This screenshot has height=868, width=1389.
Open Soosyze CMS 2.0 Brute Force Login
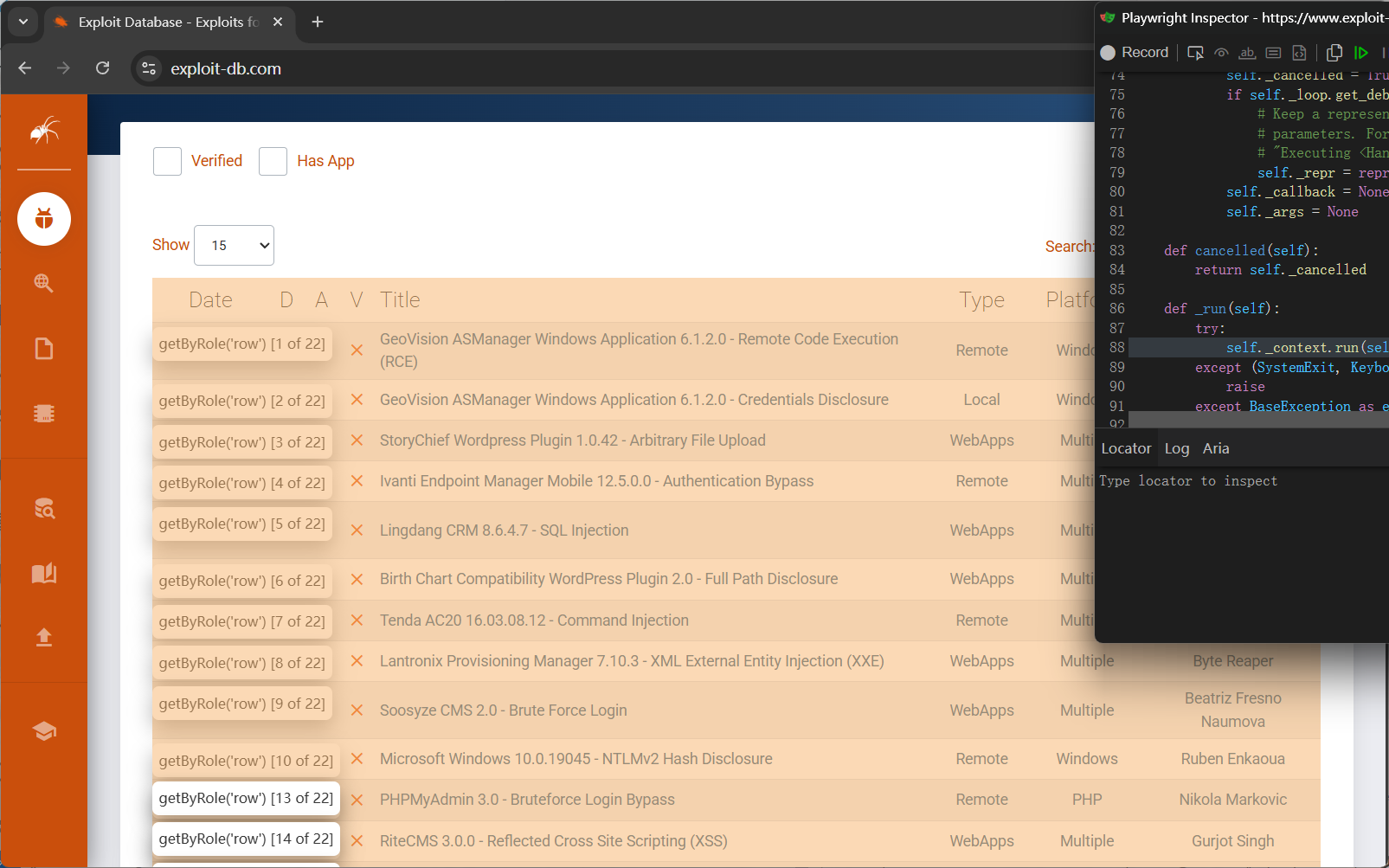tap(503, 710)
